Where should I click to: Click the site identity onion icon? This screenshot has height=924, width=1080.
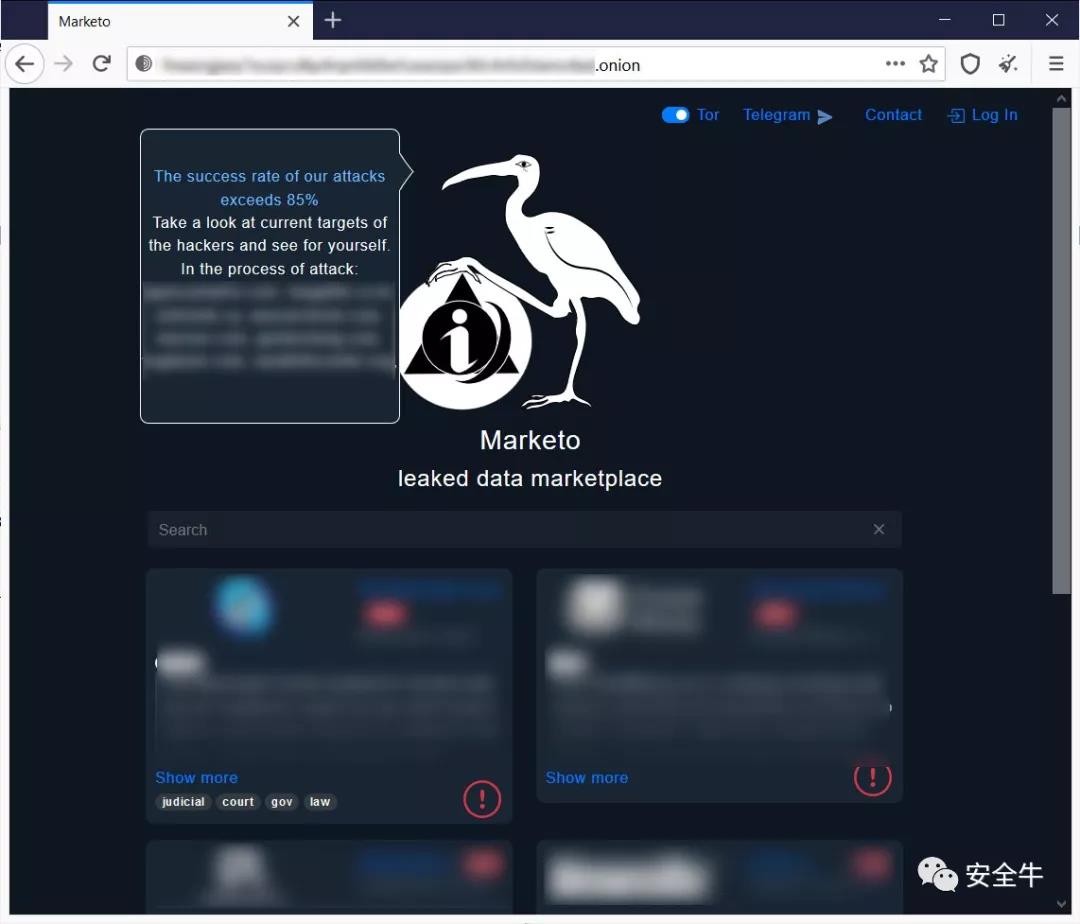tap(144, 64)
